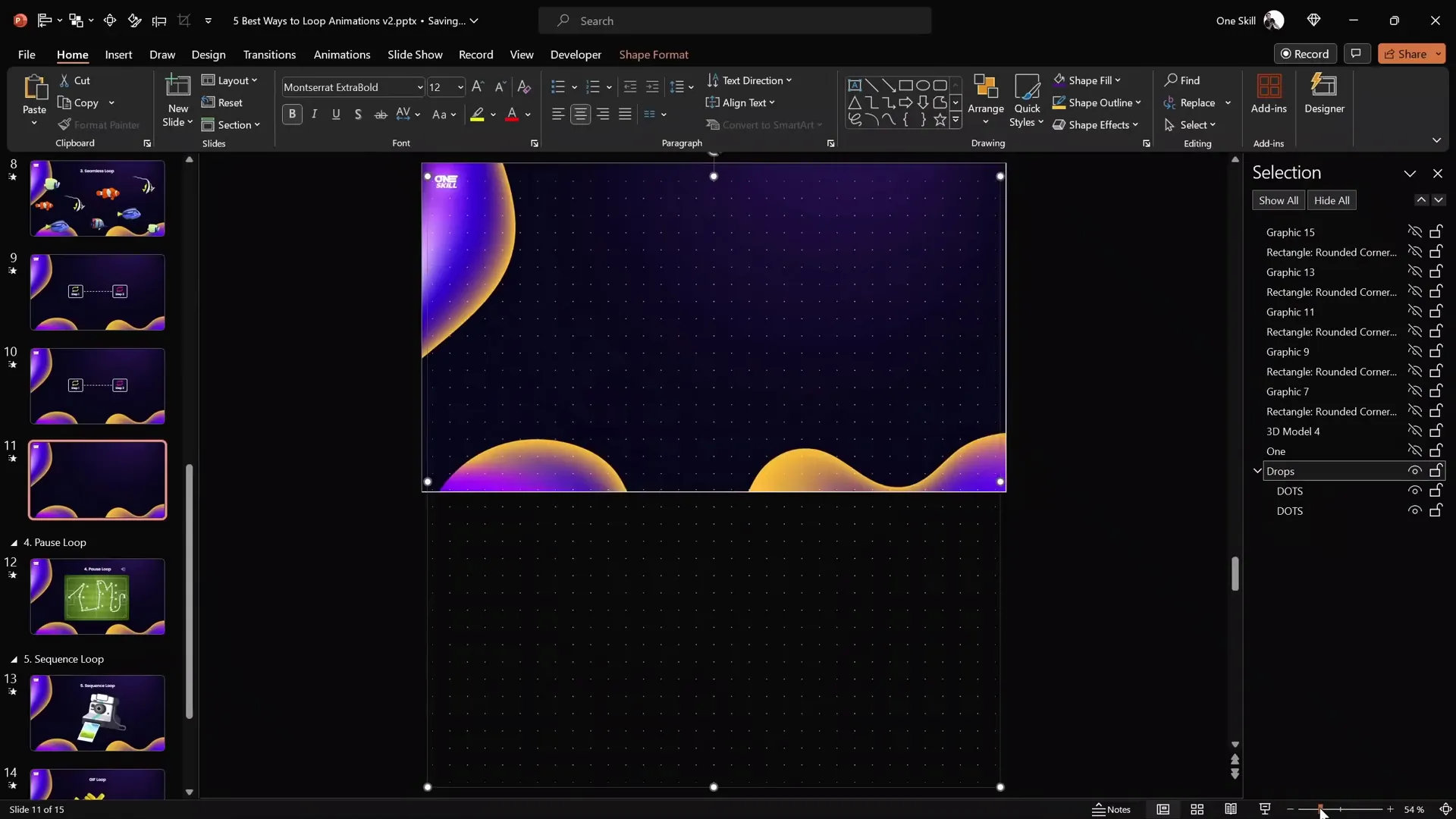This screenshot has height=819, width=1456.
Task: Center text alignment
Action: (x=580, y=114)
